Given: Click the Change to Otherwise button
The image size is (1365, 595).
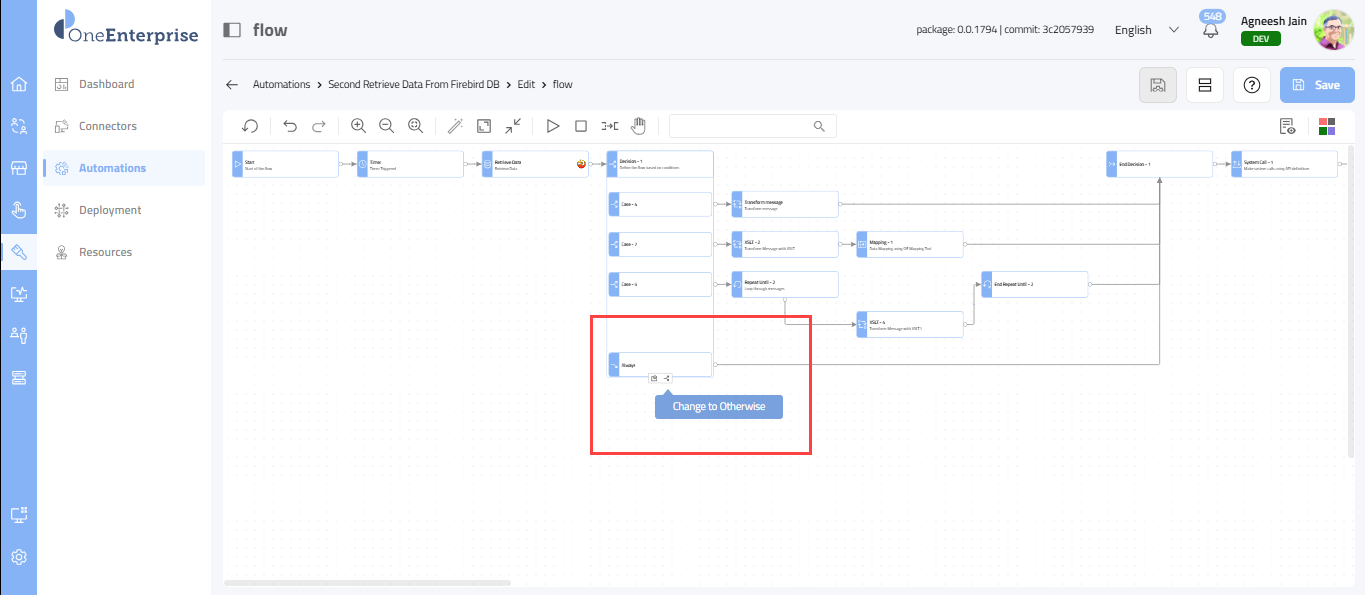Looking at the screenshot, I should [718, 407].
